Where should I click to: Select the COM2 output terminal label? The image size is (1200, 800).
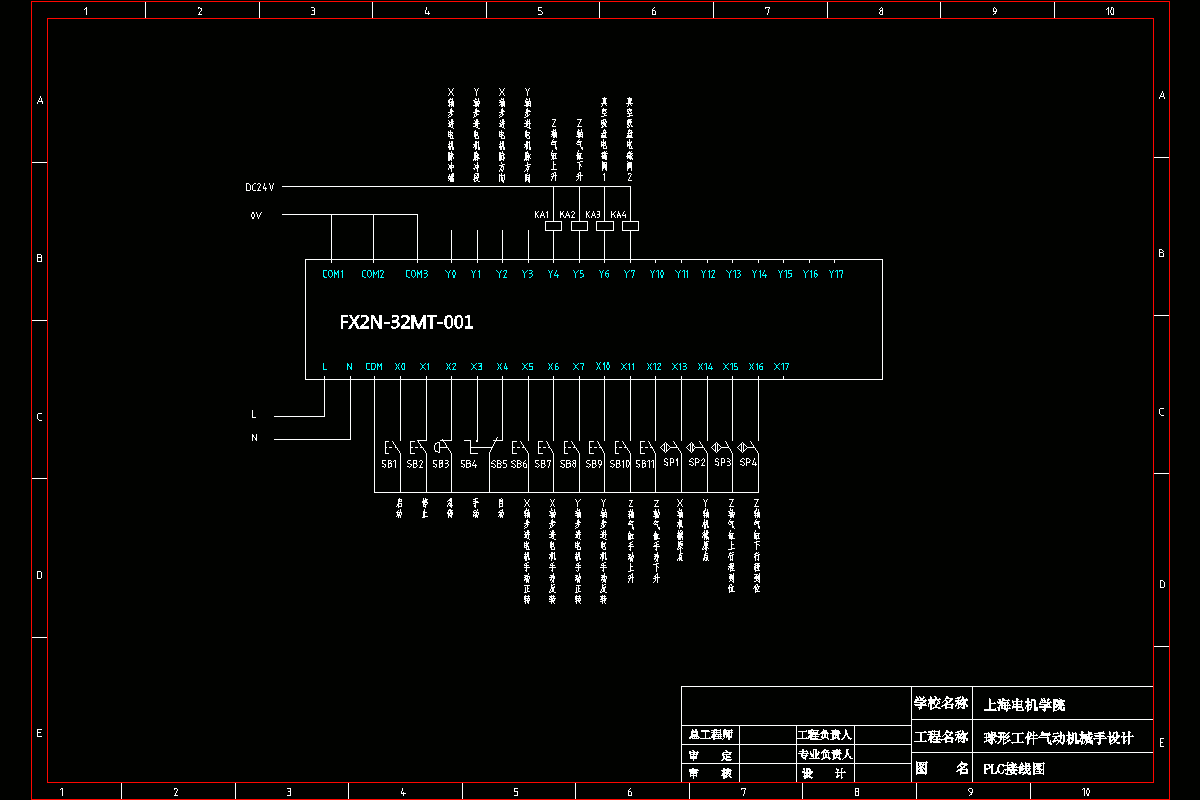tap(372, 274)
